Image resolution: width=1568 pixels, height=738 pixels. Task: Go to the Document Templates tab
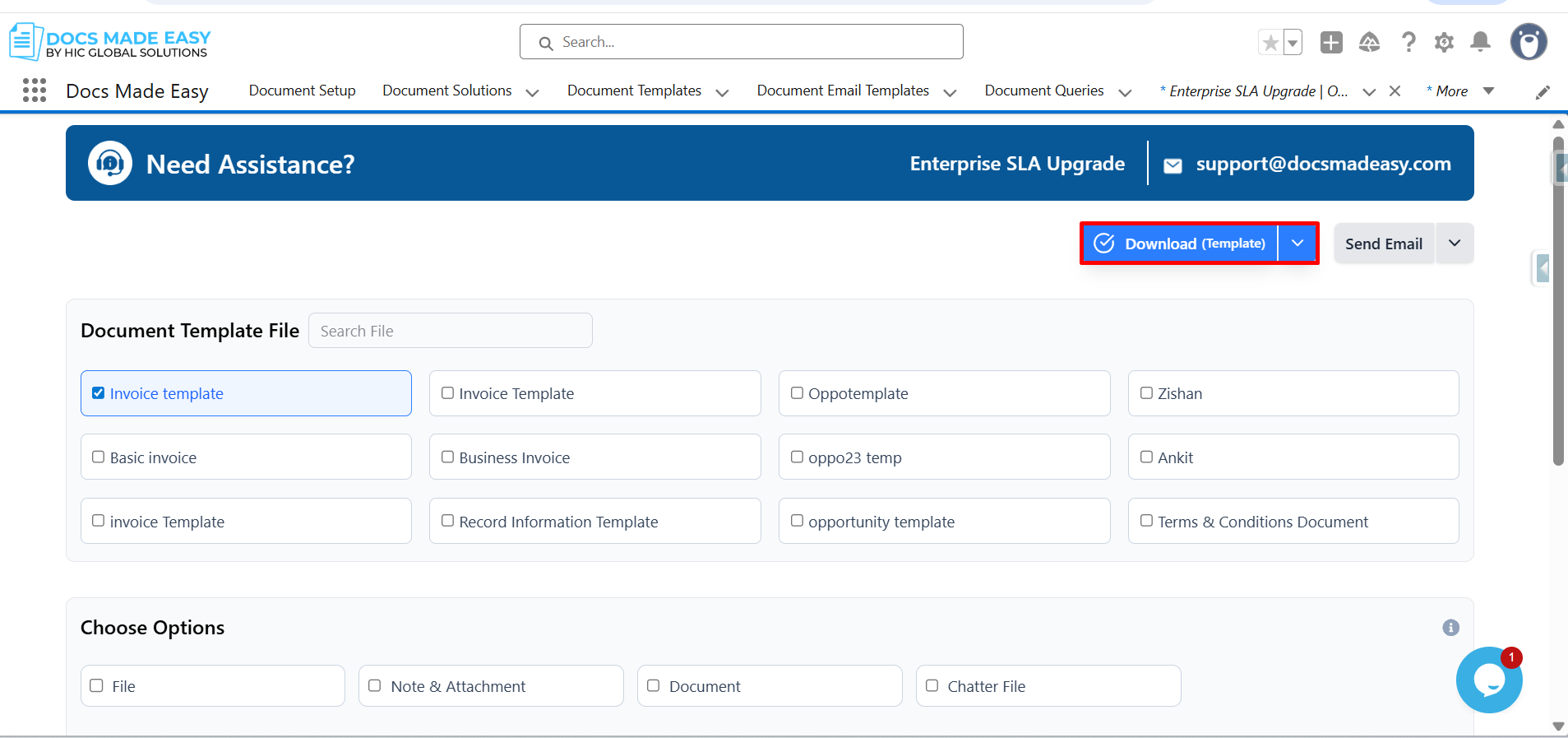coord(634,91)
